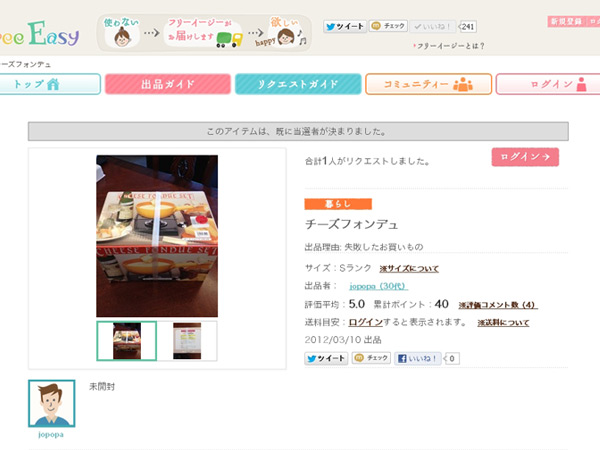Image resolution: width=600 pixels, height=450 pixels.
Task: Open the リクエストガイド navigation tab
Action: tap(298, 84)
